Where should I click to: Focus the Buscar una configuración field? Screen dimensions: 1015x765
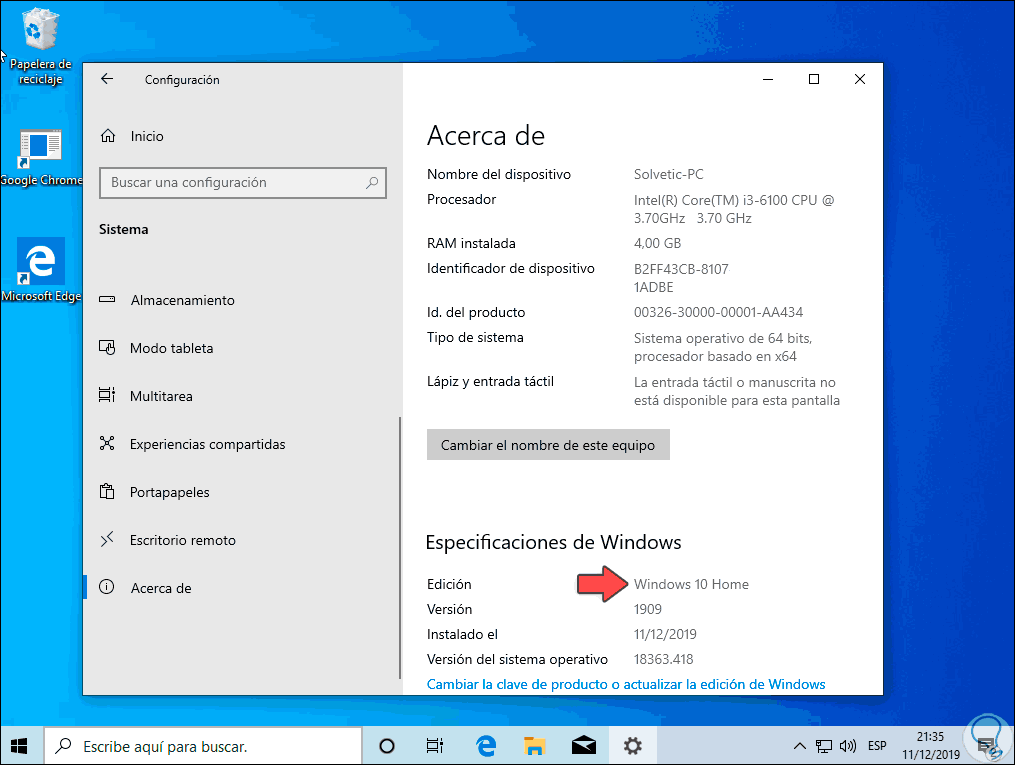[243, 183]
